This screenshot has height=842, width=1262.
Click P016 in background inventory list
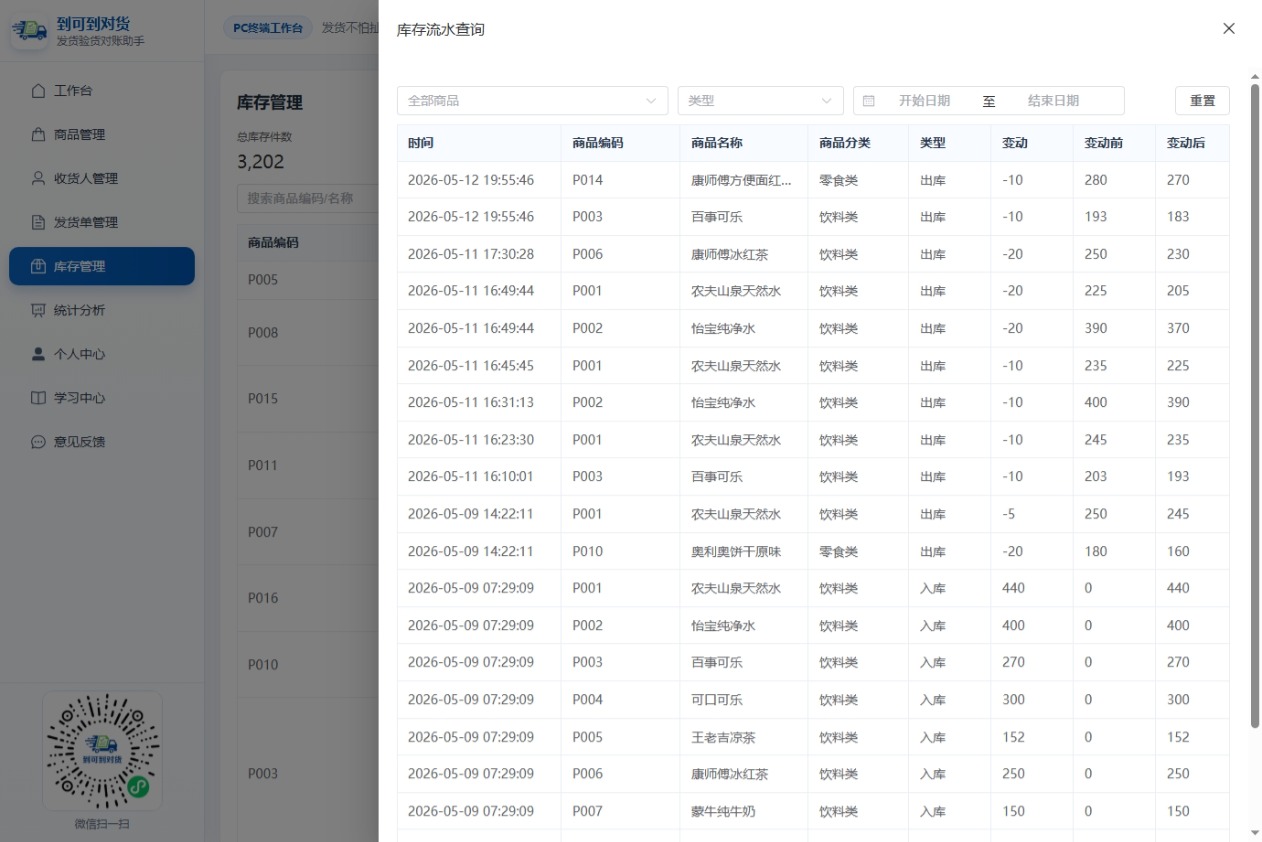point(263,598)
